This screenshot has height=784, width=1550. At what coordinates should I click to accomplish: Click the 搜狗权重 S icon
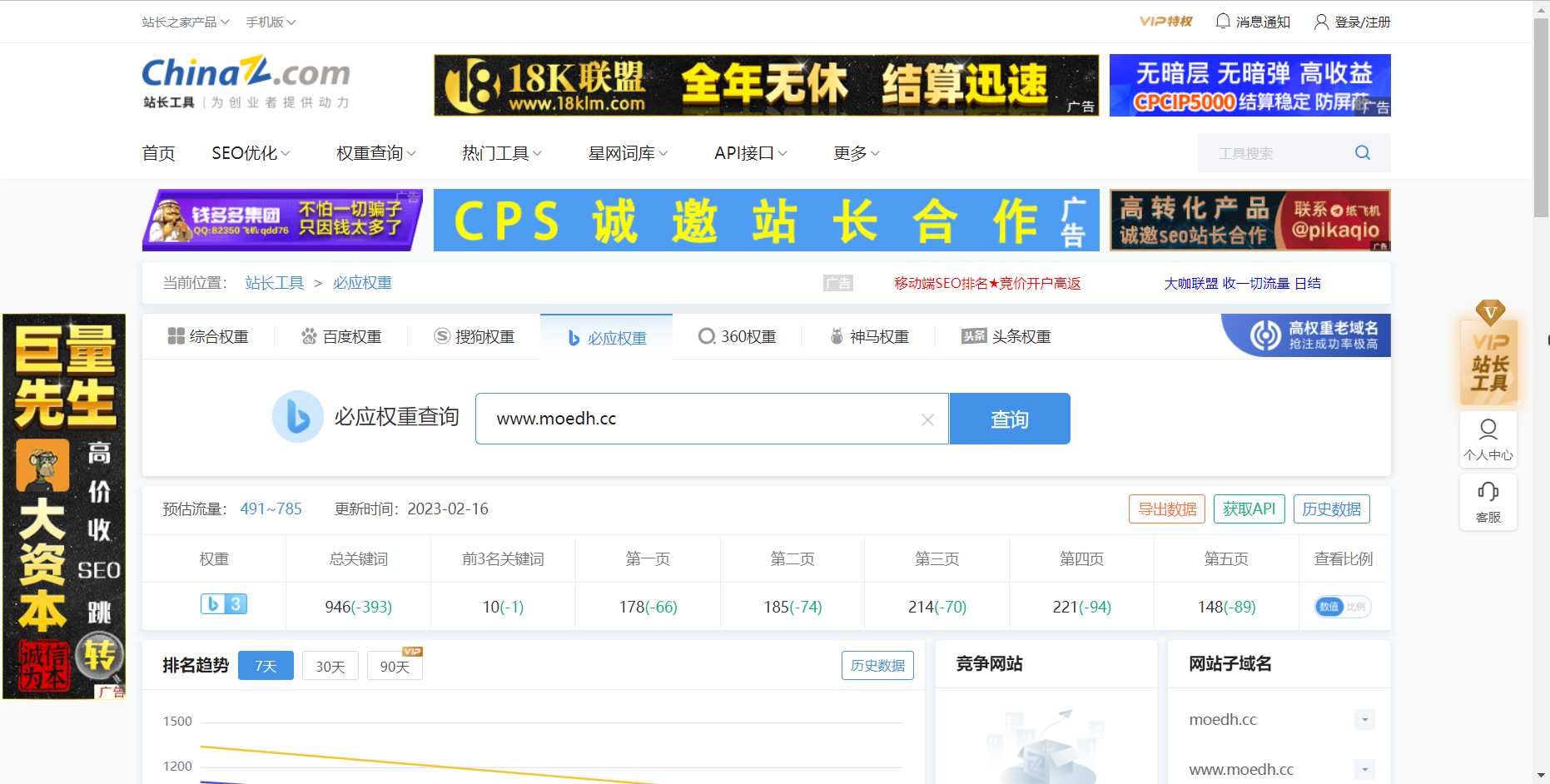point(442,336)
